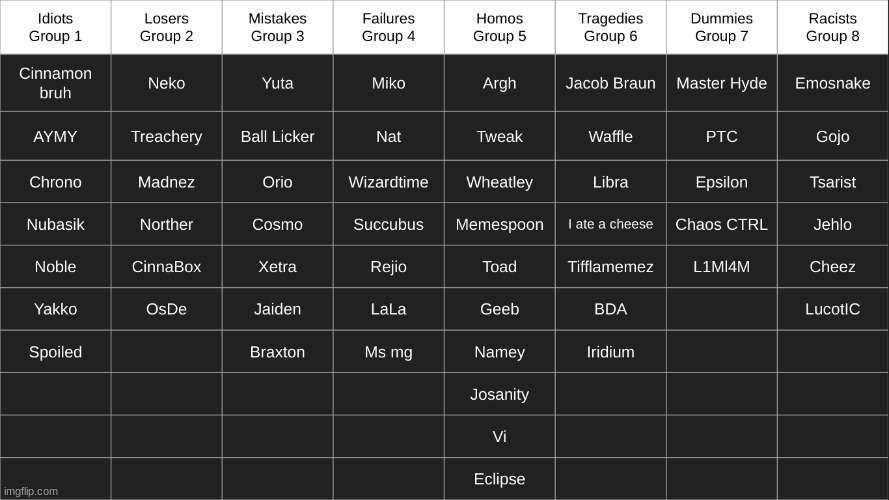This screenshot has width=889, height=500.
Task: Click the Memespoon cell
Action: (499, 224)
